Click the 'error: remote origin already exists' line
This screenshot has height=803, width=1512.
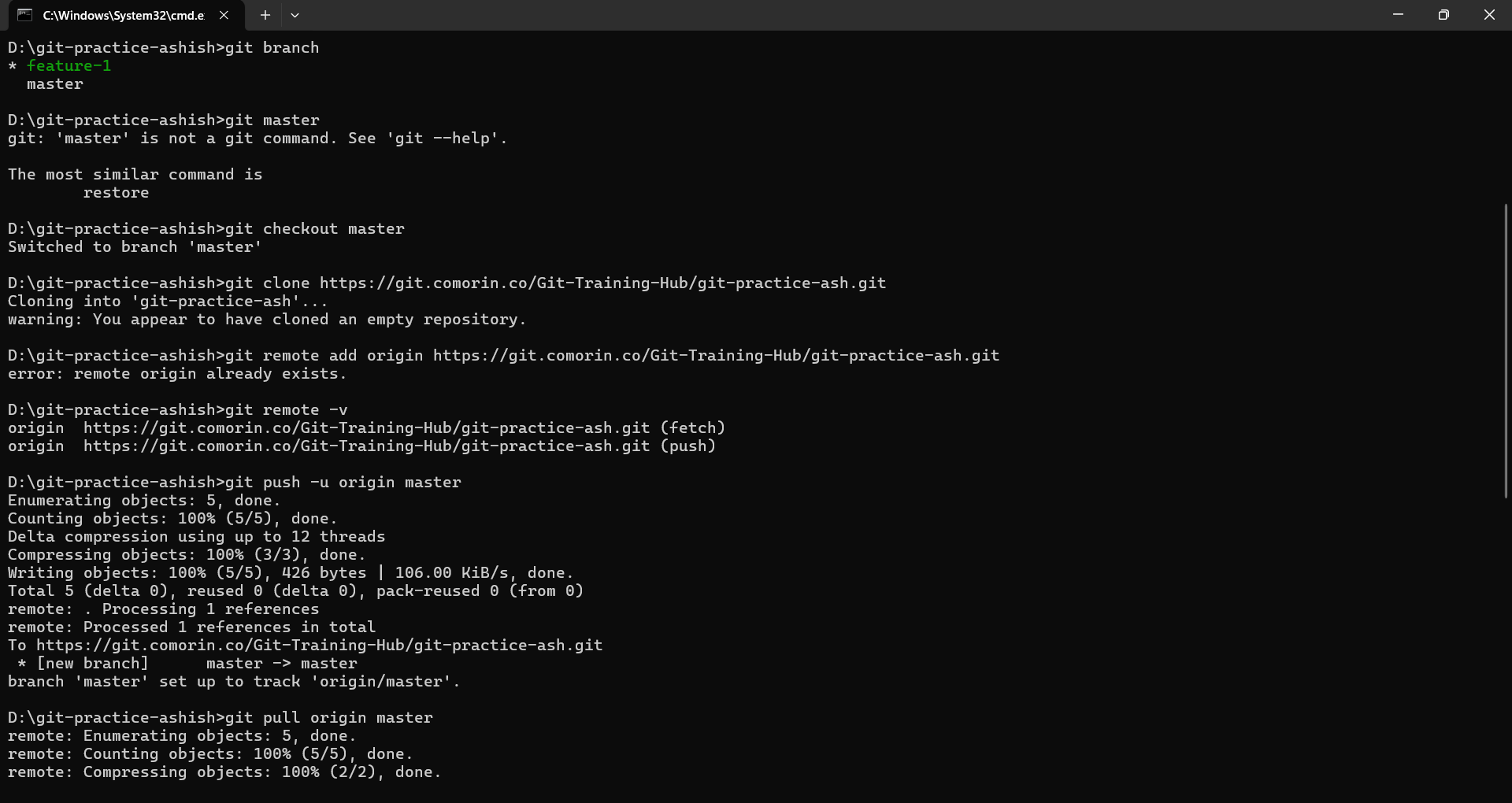click(177, 374)
